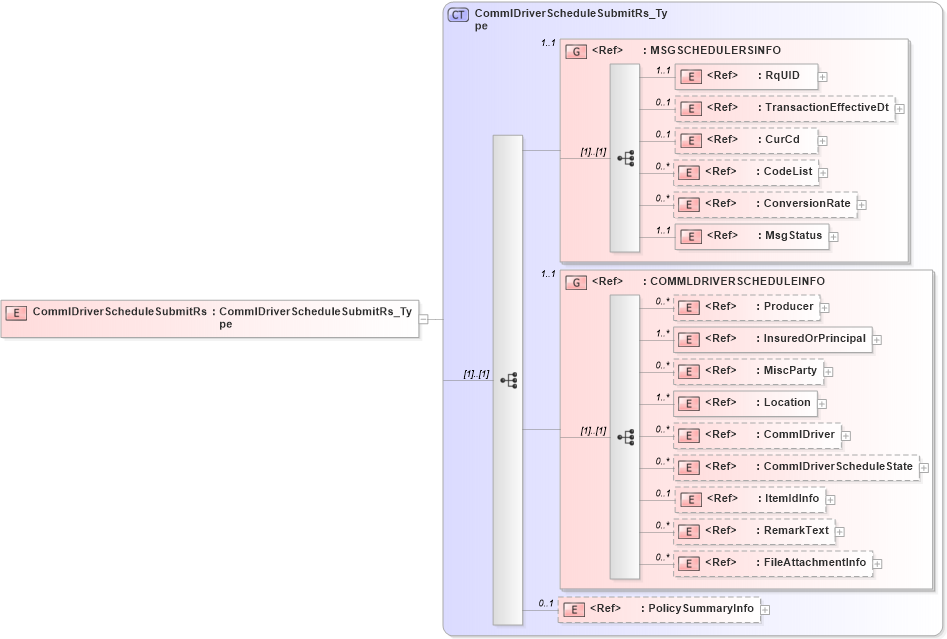
Task: Collapse the root element using its side connector
Action: 425,319
